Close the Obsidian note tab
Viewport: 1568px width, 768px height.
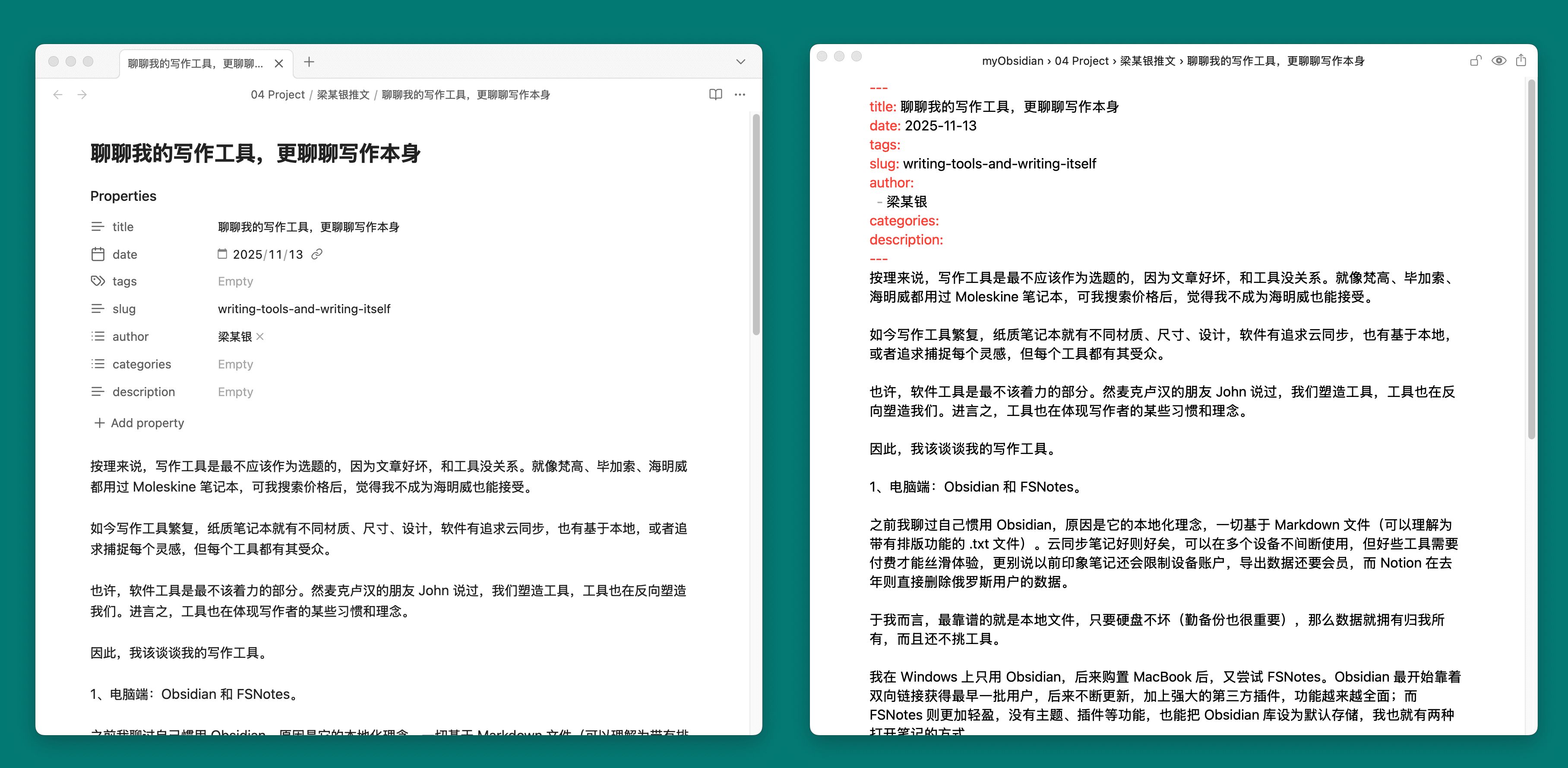(x=279, y=63)
